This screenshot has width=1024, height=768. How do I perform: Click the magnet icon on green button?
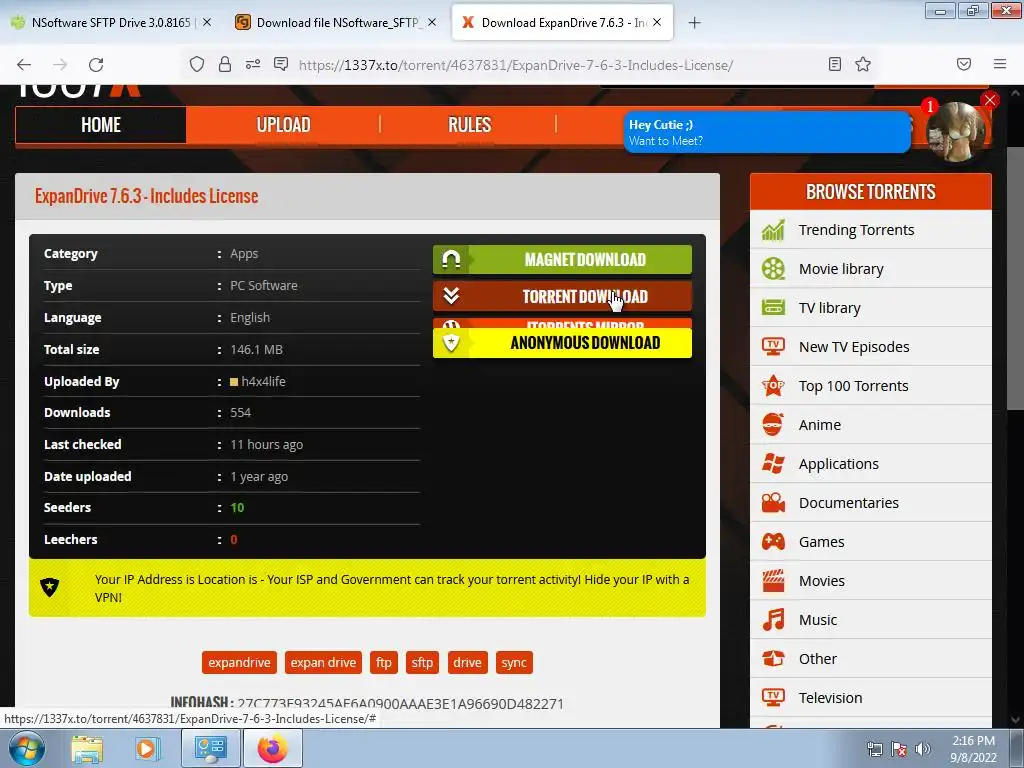coord(451,259)
